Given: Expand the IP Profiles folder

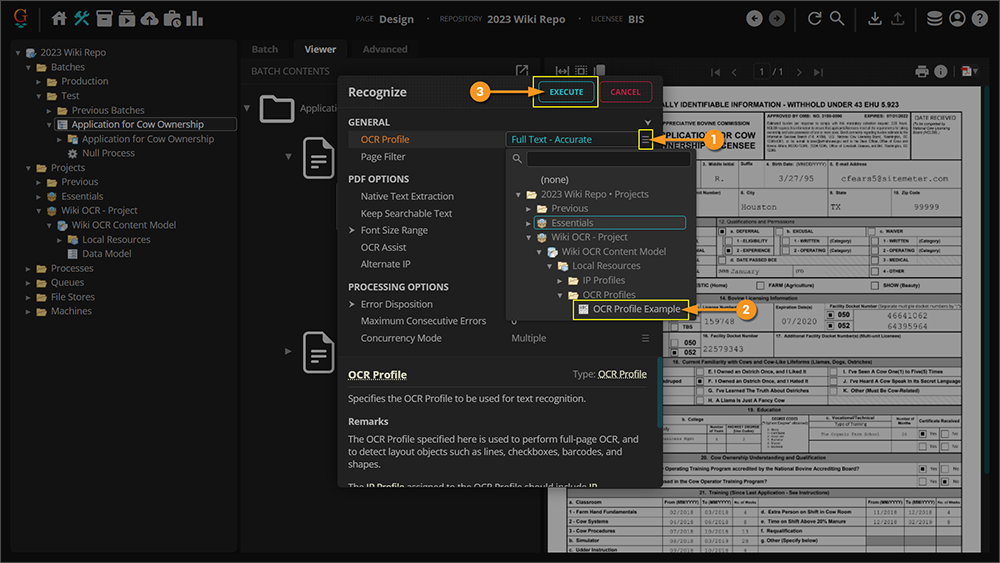Looking at the screenshot, I should (x=561, y=281).
